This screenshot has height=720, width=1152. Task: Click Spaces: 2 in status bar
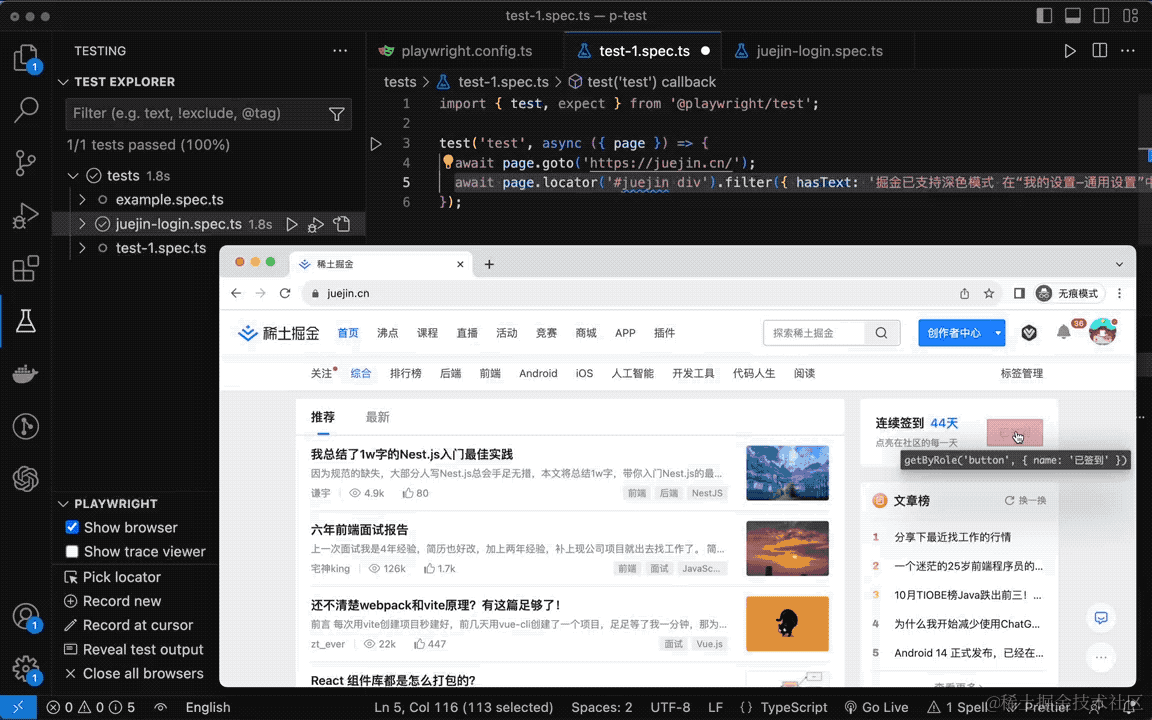602,707
